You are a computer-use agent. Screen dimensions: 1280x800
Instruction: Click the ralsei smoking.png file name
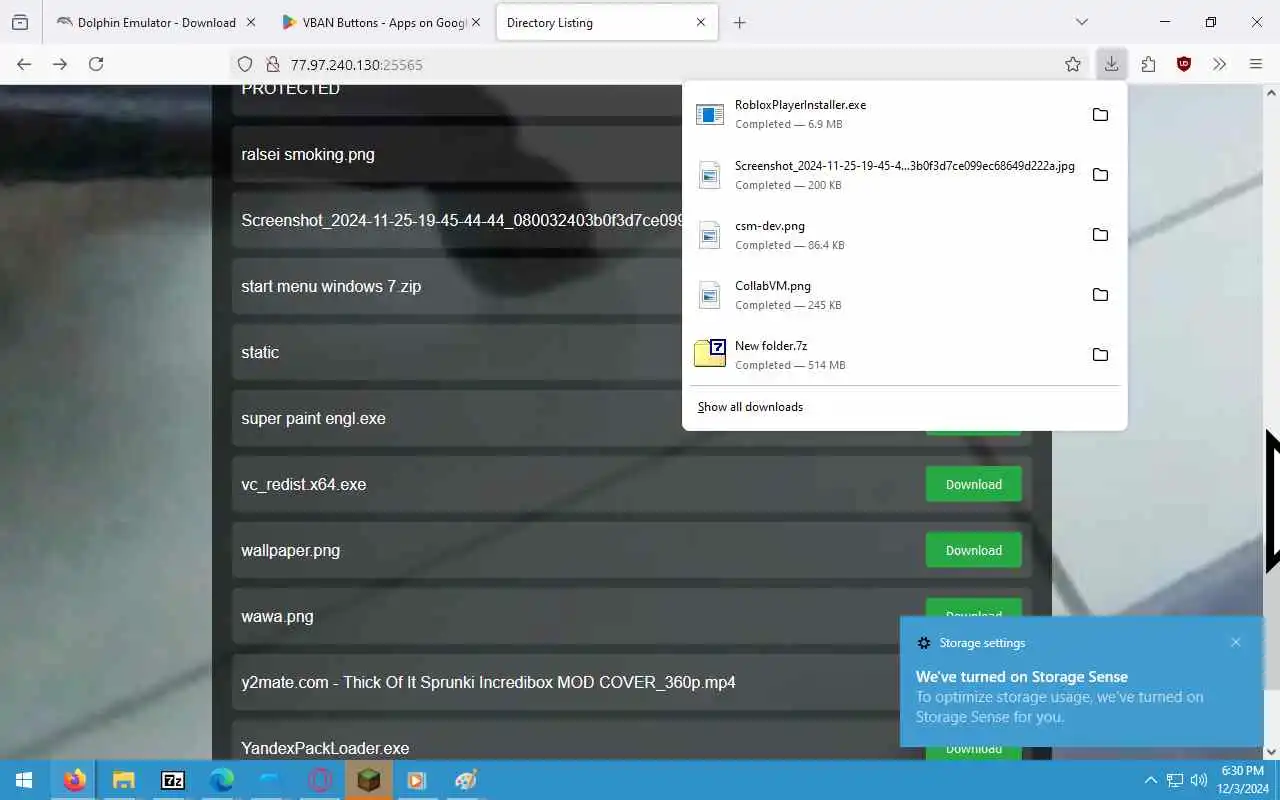coord(308,154)
